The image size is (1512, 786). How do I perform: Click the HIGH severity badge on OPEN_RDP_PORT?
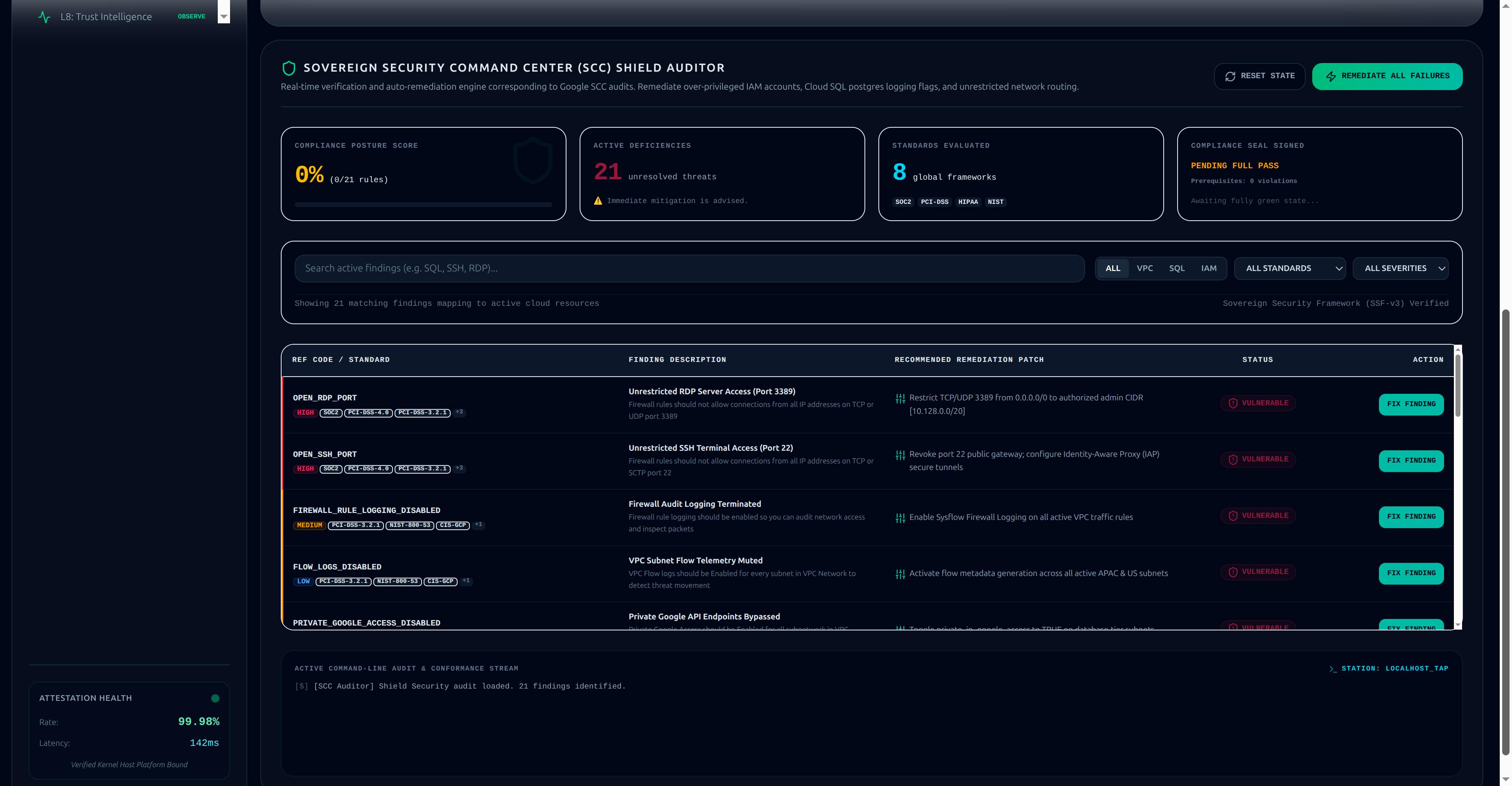[x=305, y=413]
